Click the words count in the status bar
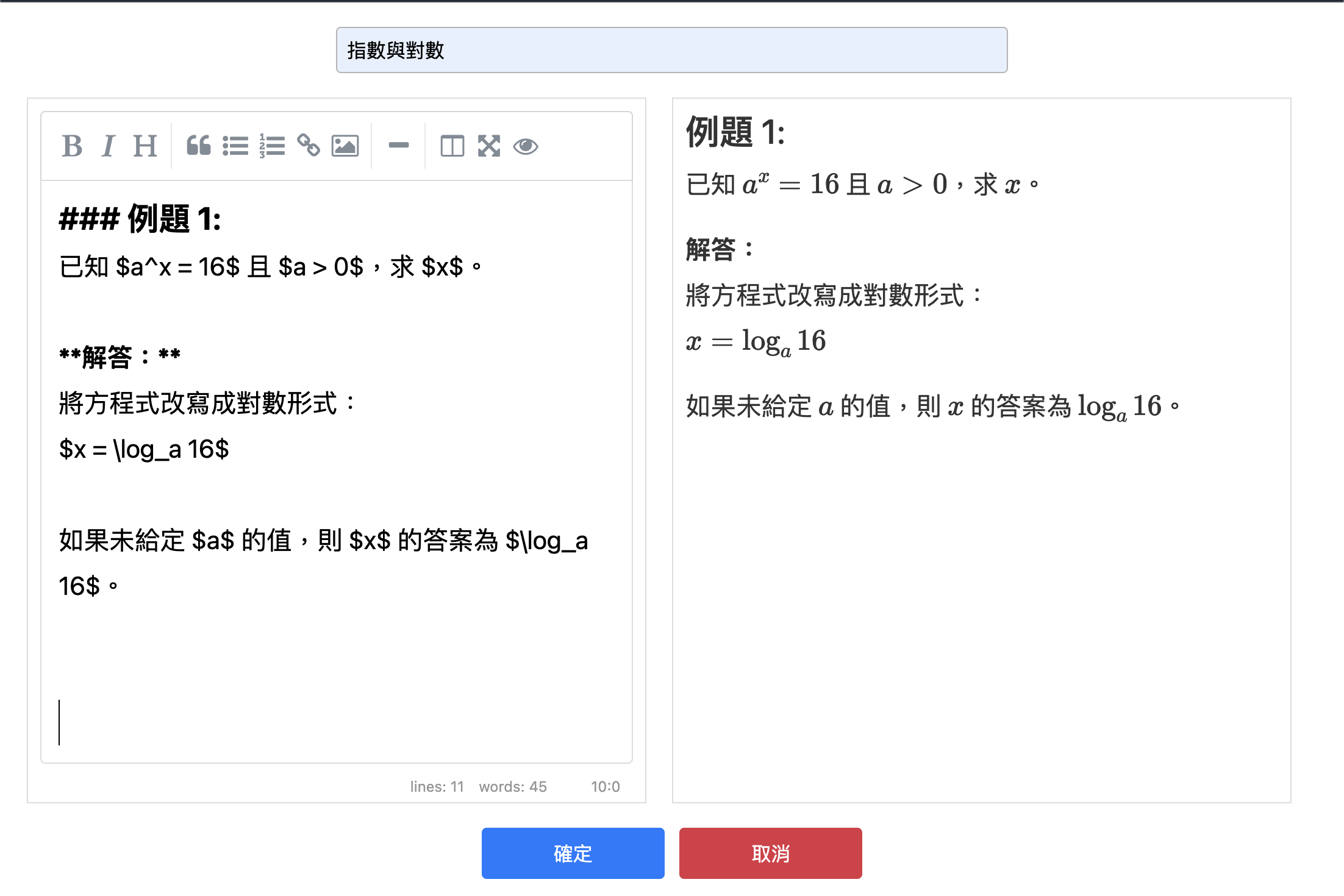1344x896 pixels. [512, 787]
